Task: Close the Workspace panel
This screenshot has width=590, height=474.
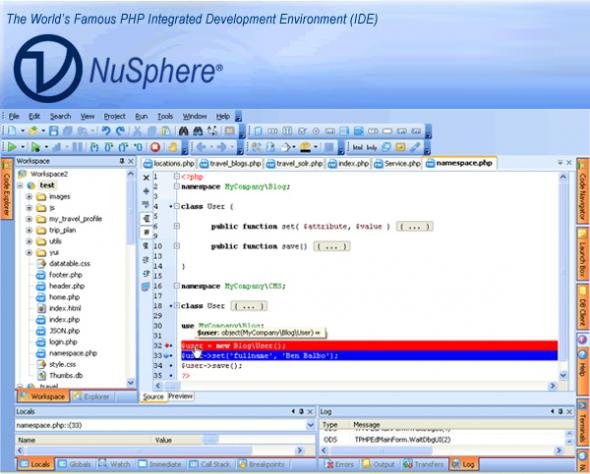Action: pyautogui.click(x=131, y=161)
